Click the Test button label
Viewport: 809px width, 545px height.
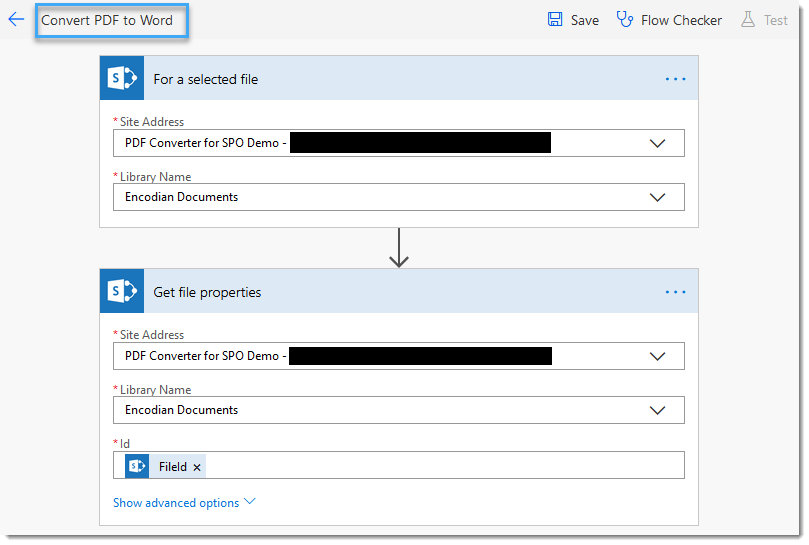coord(775,20)
